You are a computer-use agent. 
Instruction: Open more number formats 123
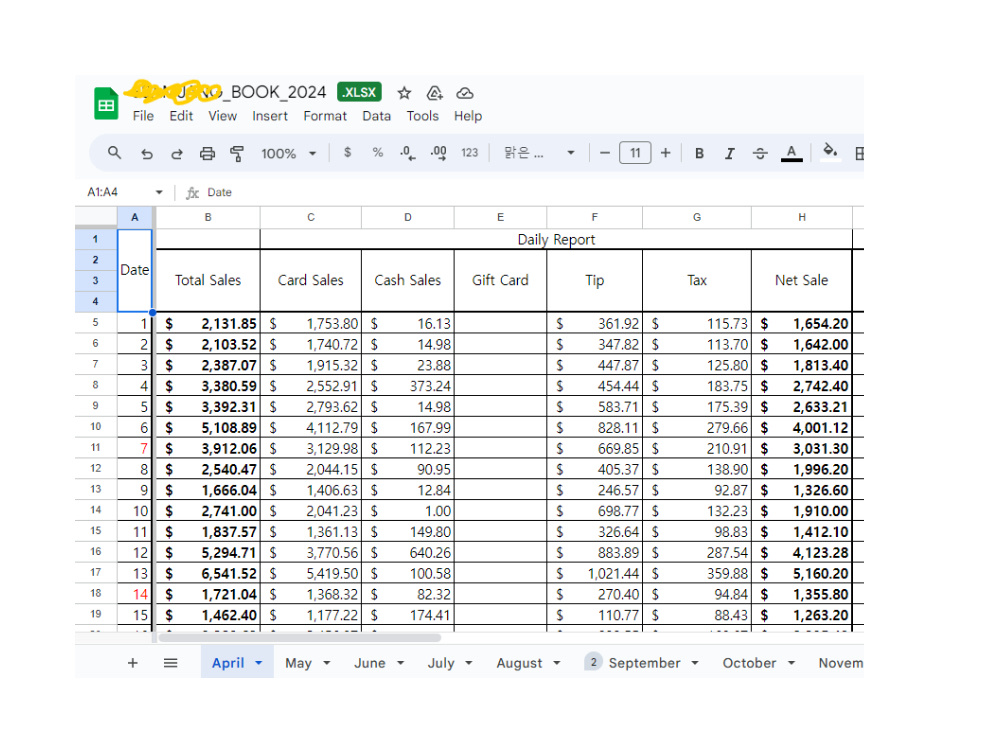[x=469, y=152]
